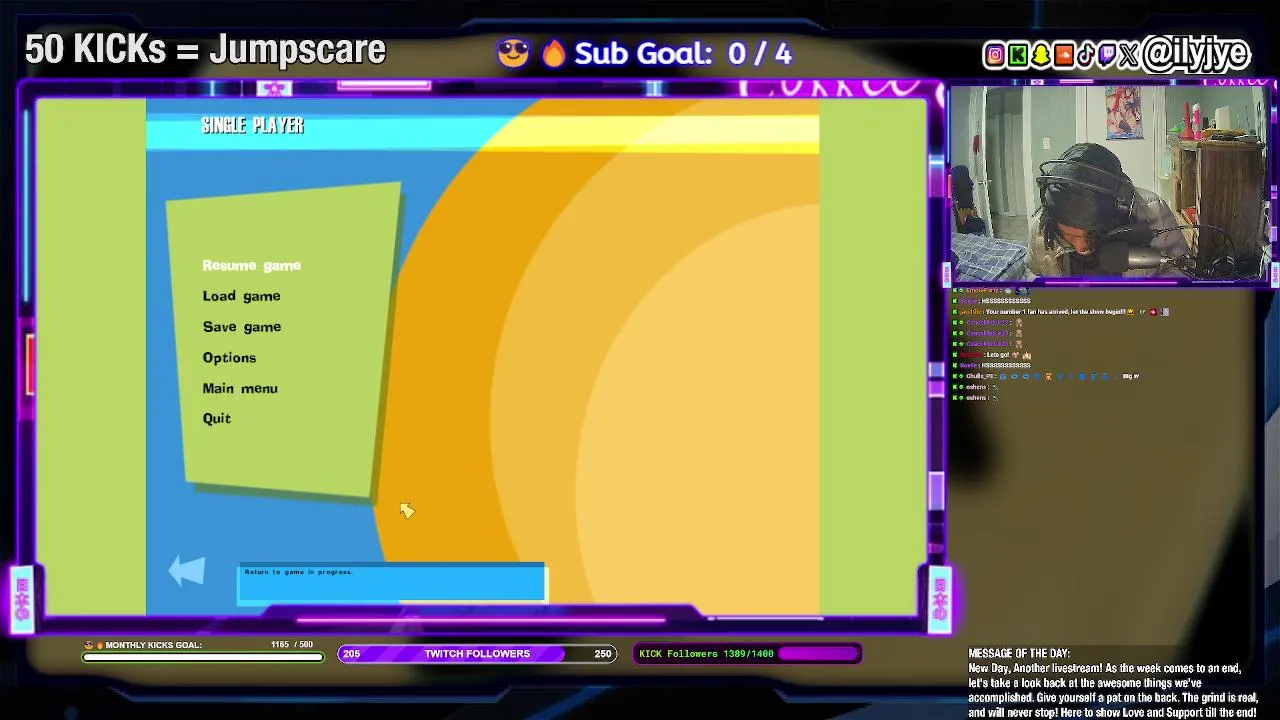1280x720 pixels.
Task: Click chat message 'Your number 1 fan has arrived'
Action: pyautogui.click(x=1055, y=312)
